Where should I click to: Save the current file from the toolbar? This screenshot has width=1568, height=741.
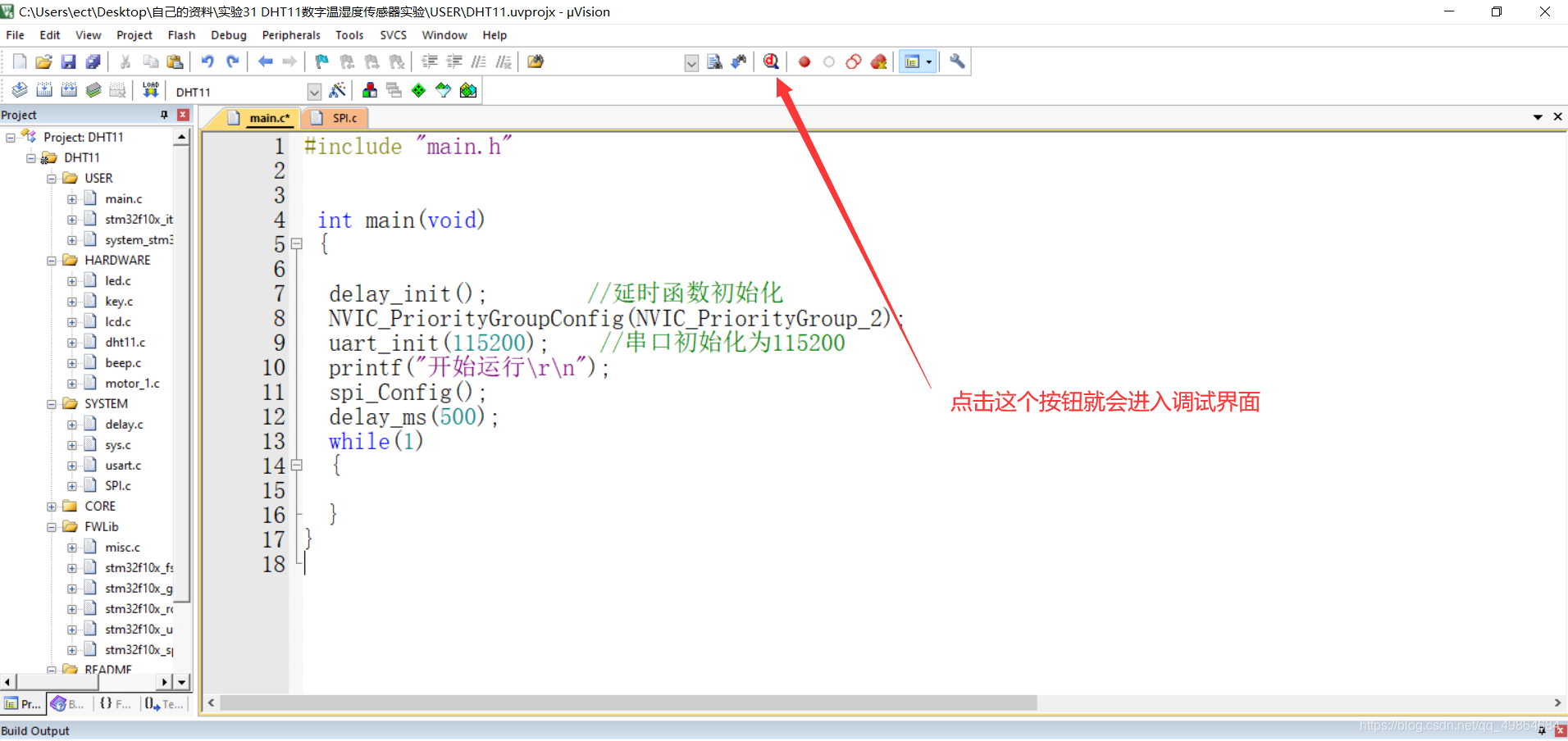click(69, 61)
